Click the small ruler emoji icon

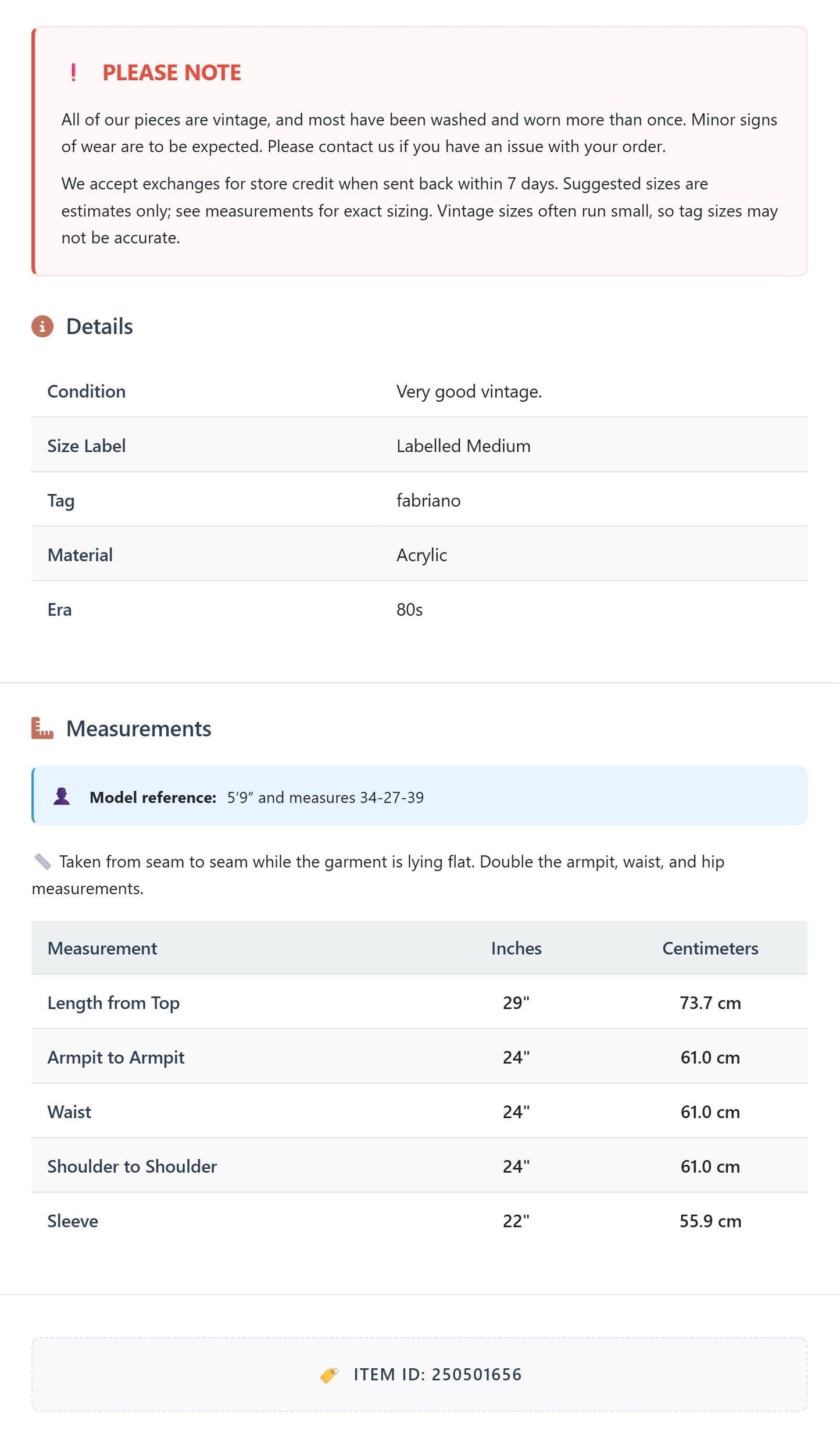(x=42, y=862)
